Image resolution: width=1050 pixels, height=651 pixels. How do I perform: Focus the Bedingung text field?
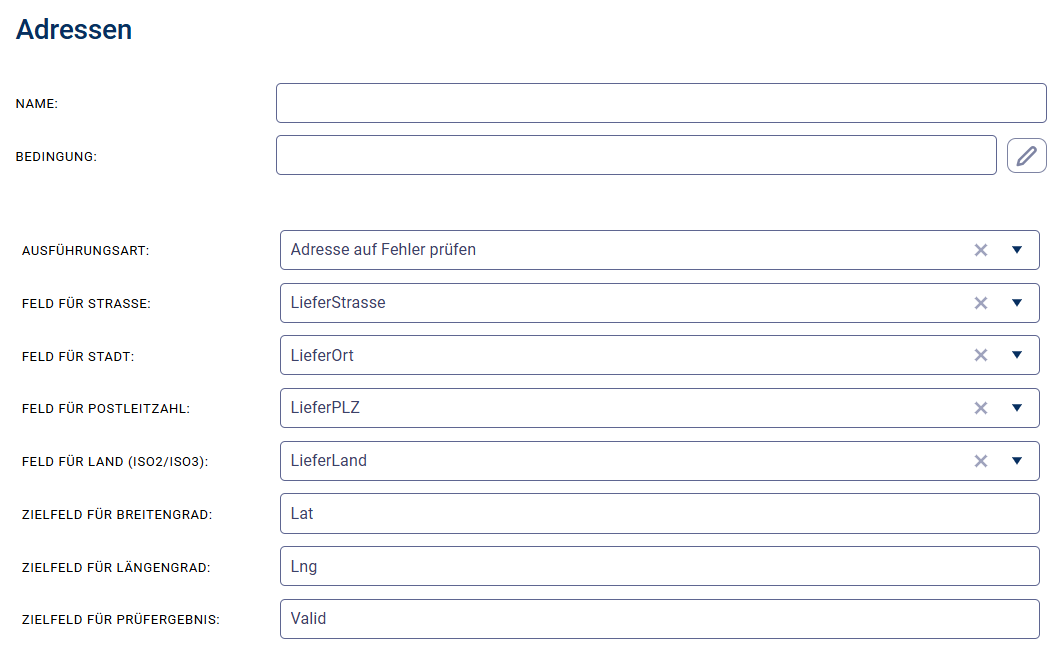(636, 155)
